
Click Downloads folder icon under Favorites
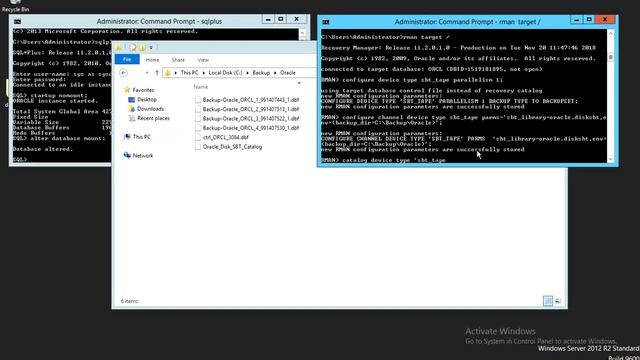[x=131, y=109]
